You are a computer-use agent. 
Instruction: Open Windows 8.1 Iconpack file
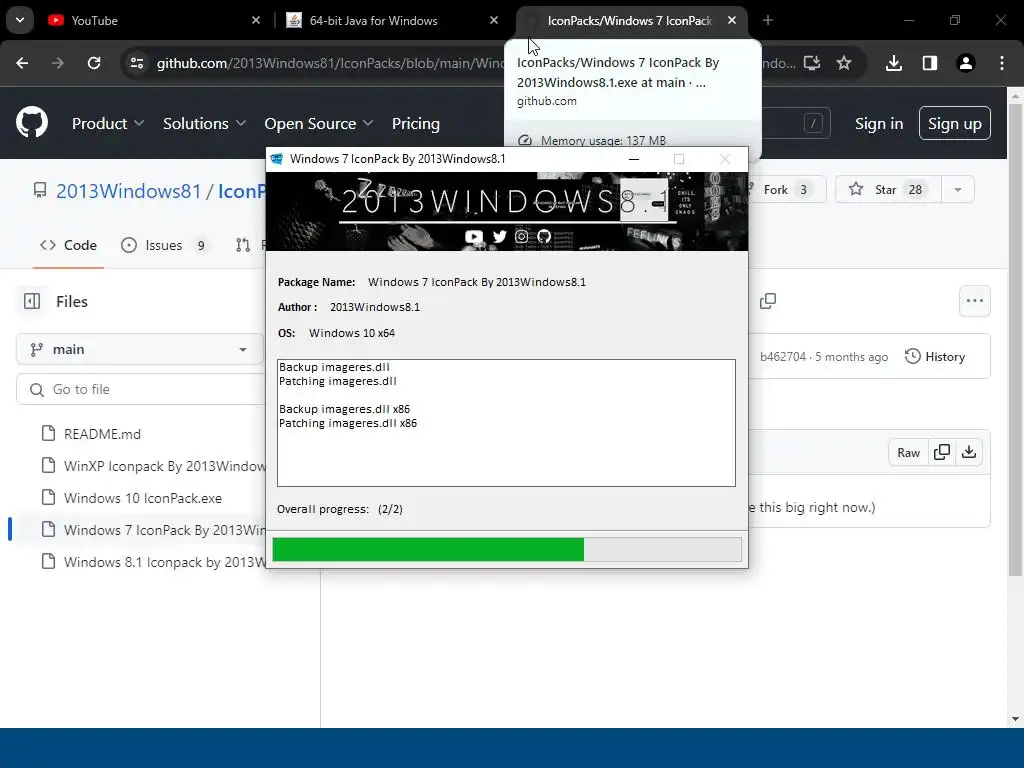pos(165,562)
